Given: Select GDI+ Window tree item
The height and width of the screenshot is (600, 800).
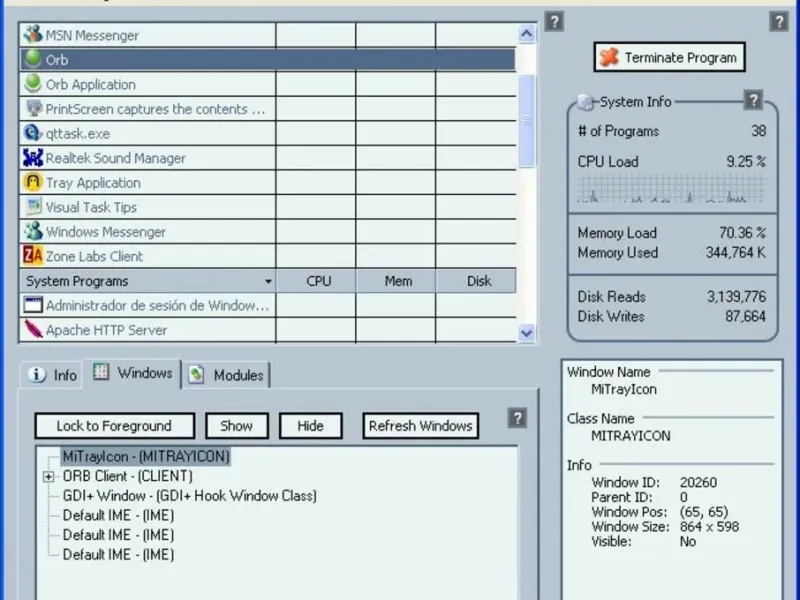Looking at the screenshot, I should tap(189, 495).
